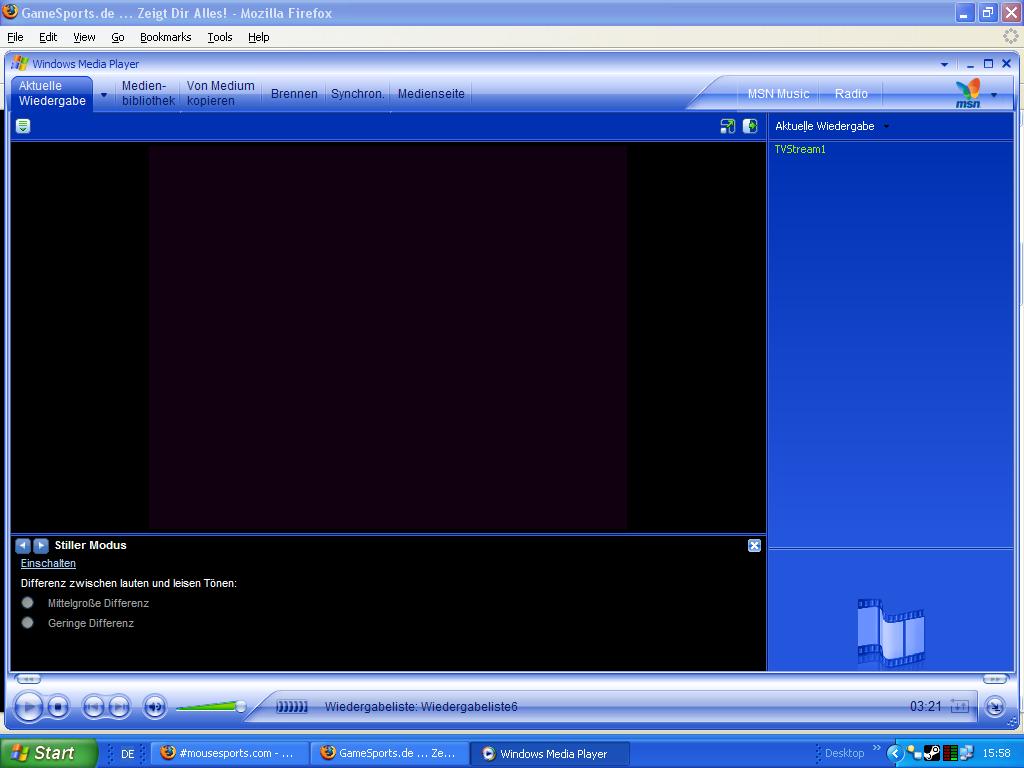
Task: Open the Medienbibliothek tab
Action: 147,93
